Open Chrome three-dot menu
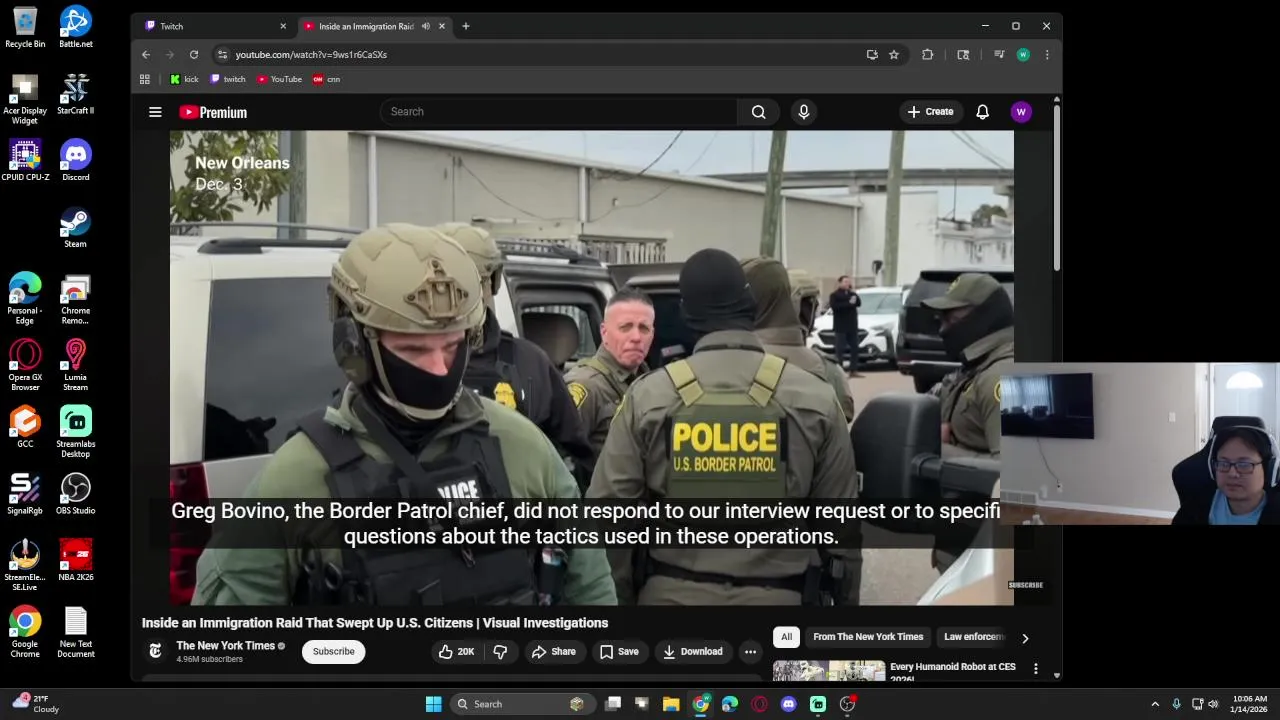The image size is (1280, 720). [1047, 55]
